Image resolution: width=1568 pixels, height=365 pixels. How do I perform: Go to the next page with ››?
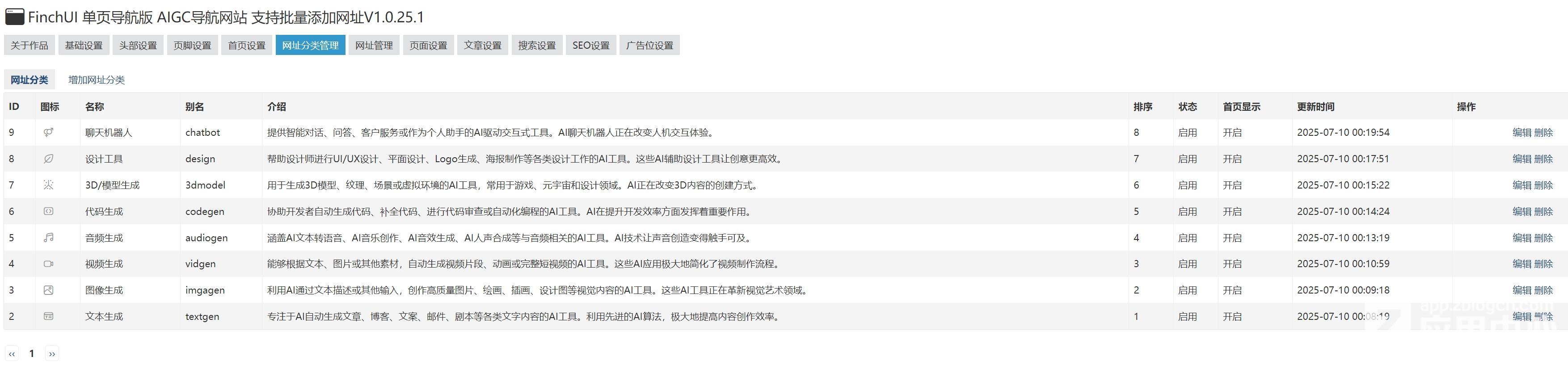(52, 353)
